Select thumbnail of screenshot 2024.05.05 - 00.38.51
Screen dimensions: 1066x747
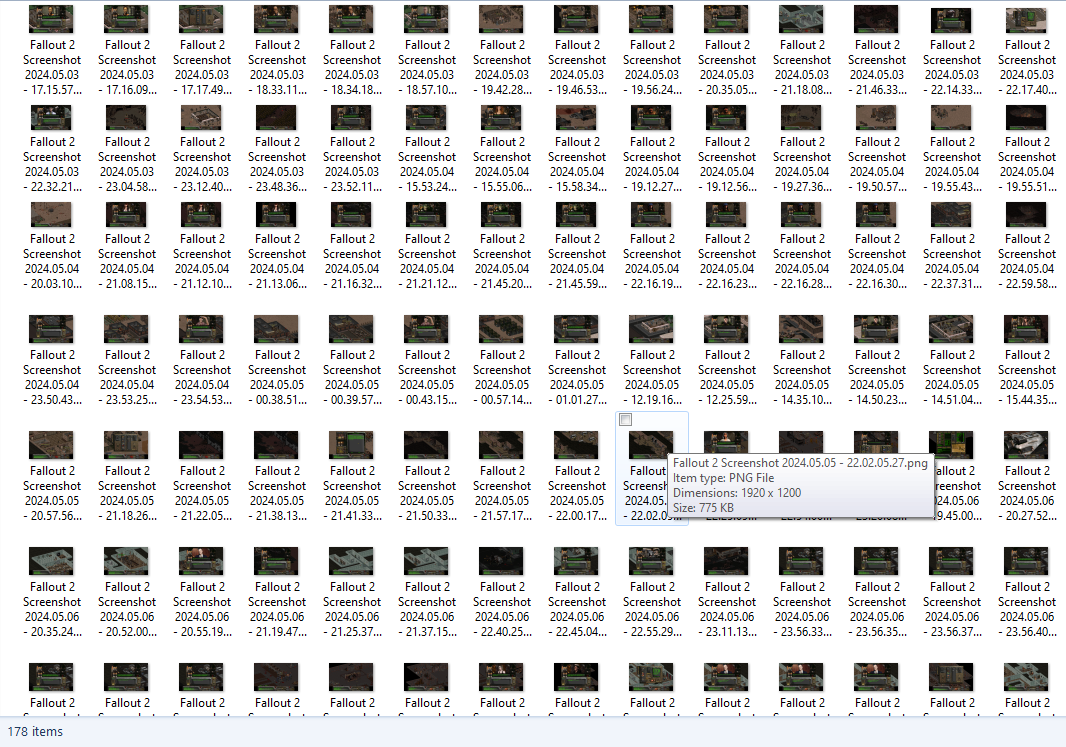(277, 329)
